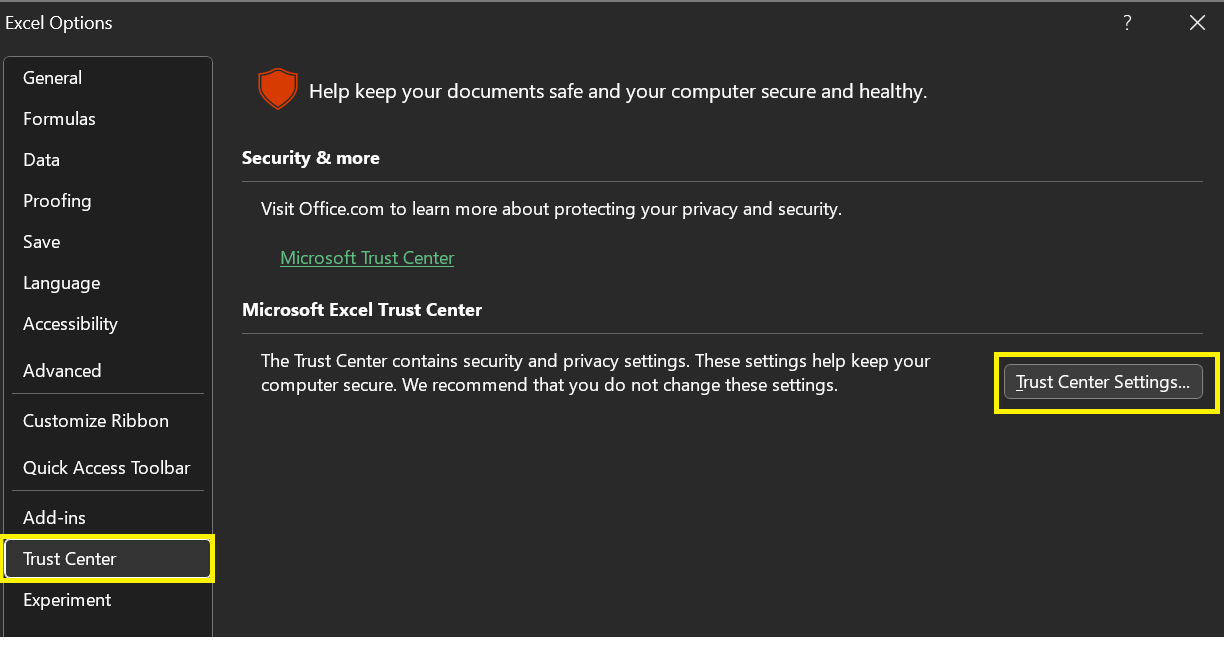Select the Data options category
This screenshot has width=1224, height=648.
(41, 159)
